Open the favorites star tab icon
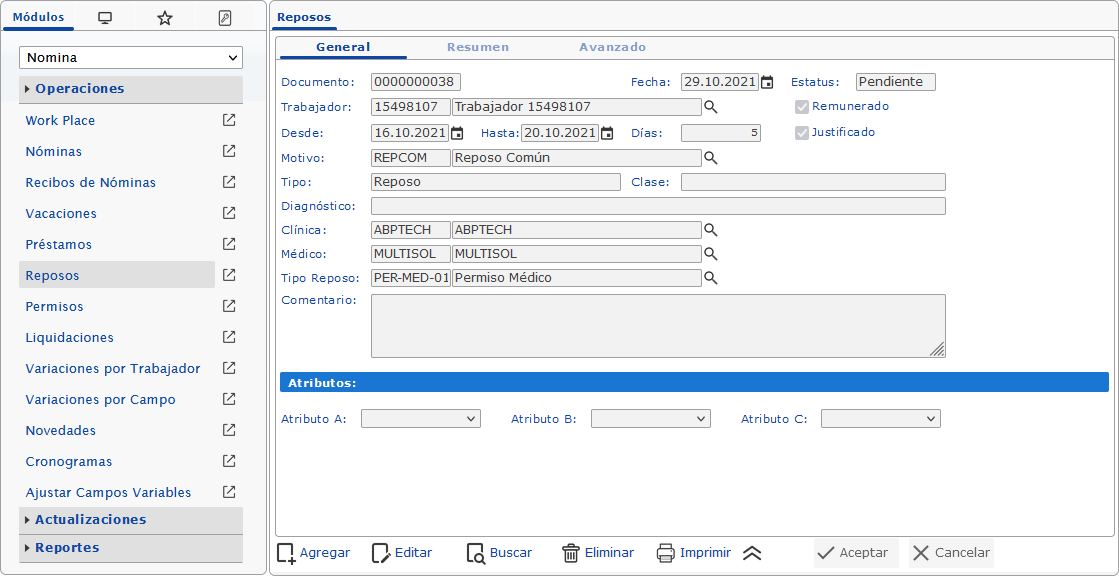 tap(165, 18)
